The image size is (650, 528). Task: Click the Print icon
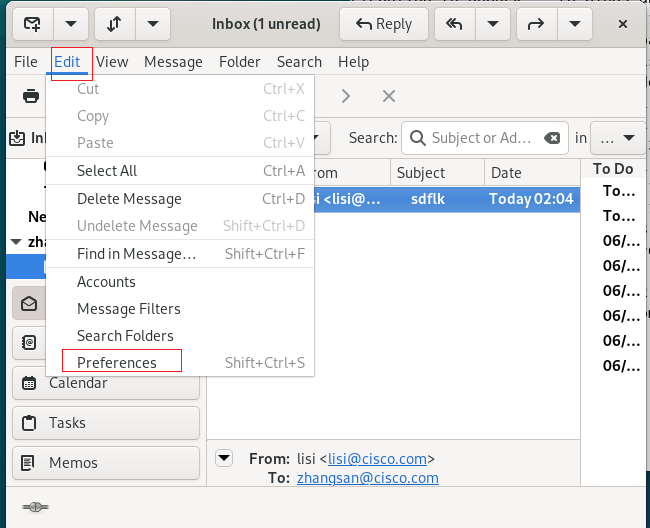pos(31,96)
